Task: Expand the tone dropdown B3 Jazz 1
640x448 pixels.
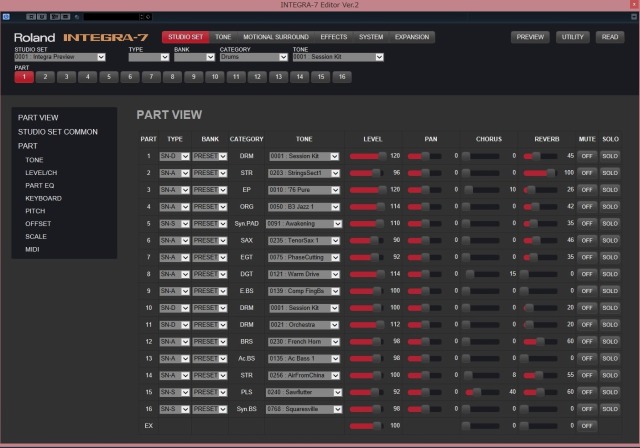Action: pos(304,207)
